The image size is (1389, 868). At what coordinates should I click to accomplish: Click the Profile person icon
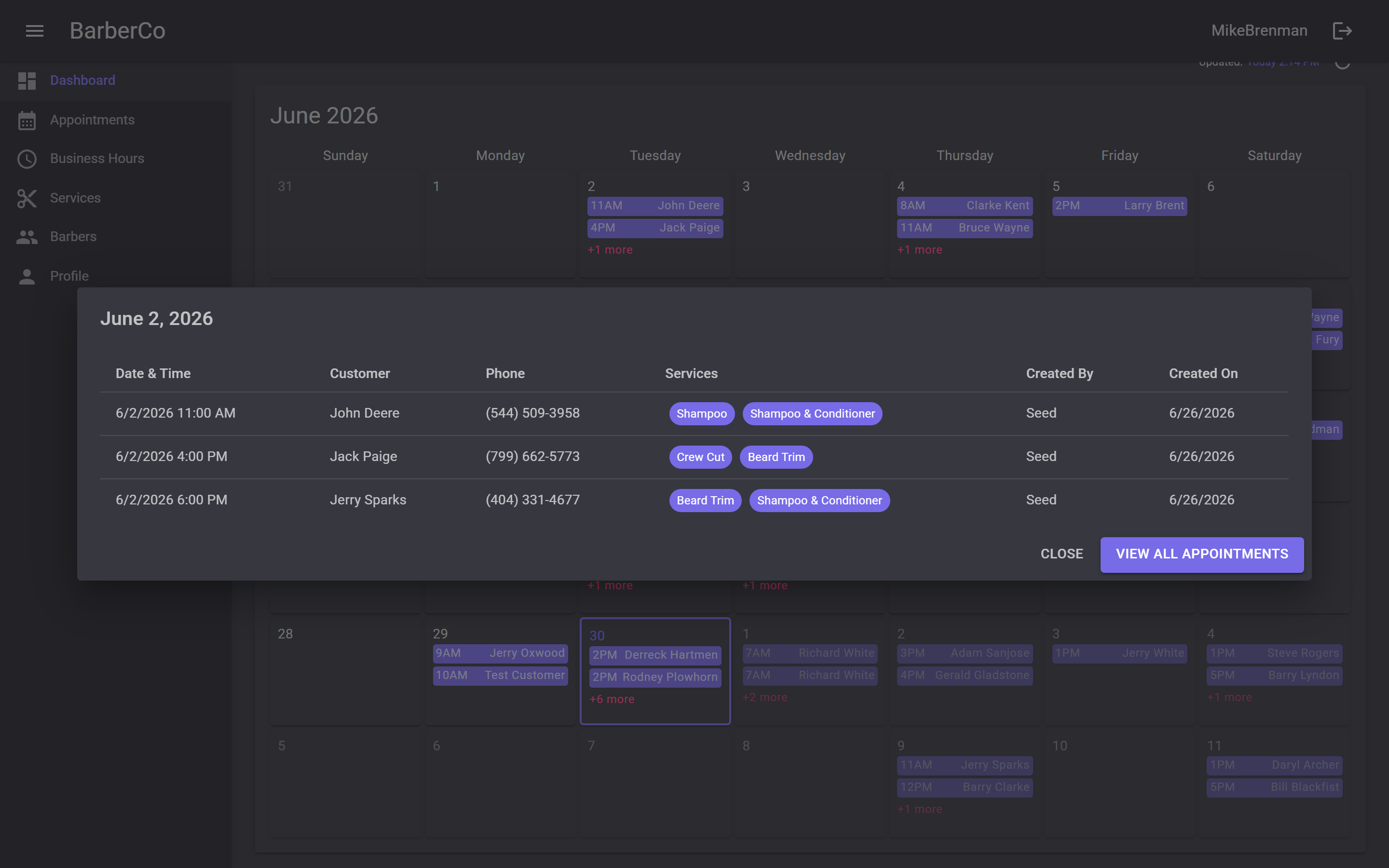click(x=27, y=276)
